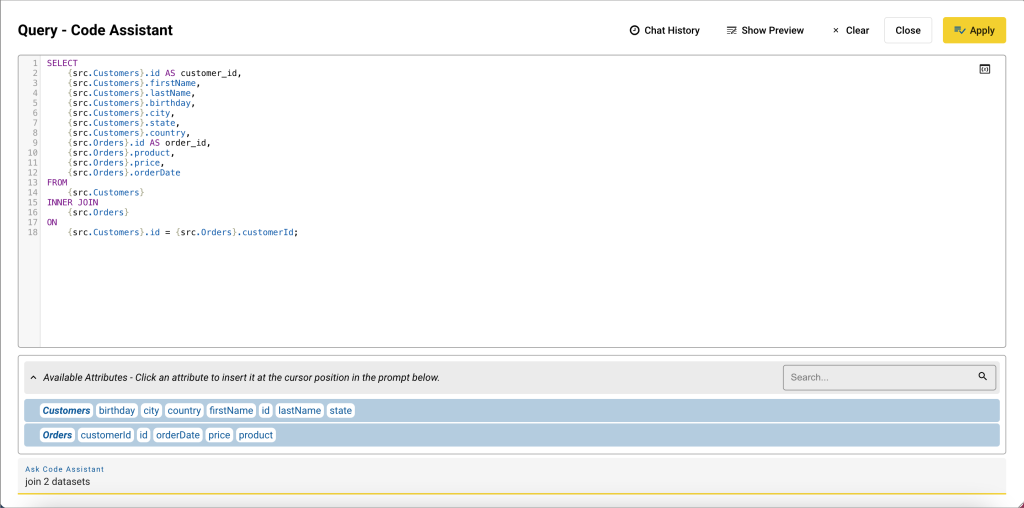Insert the Orders dataset tag
This screenshot has width=1024, height=508.
[x=57, y=435]
